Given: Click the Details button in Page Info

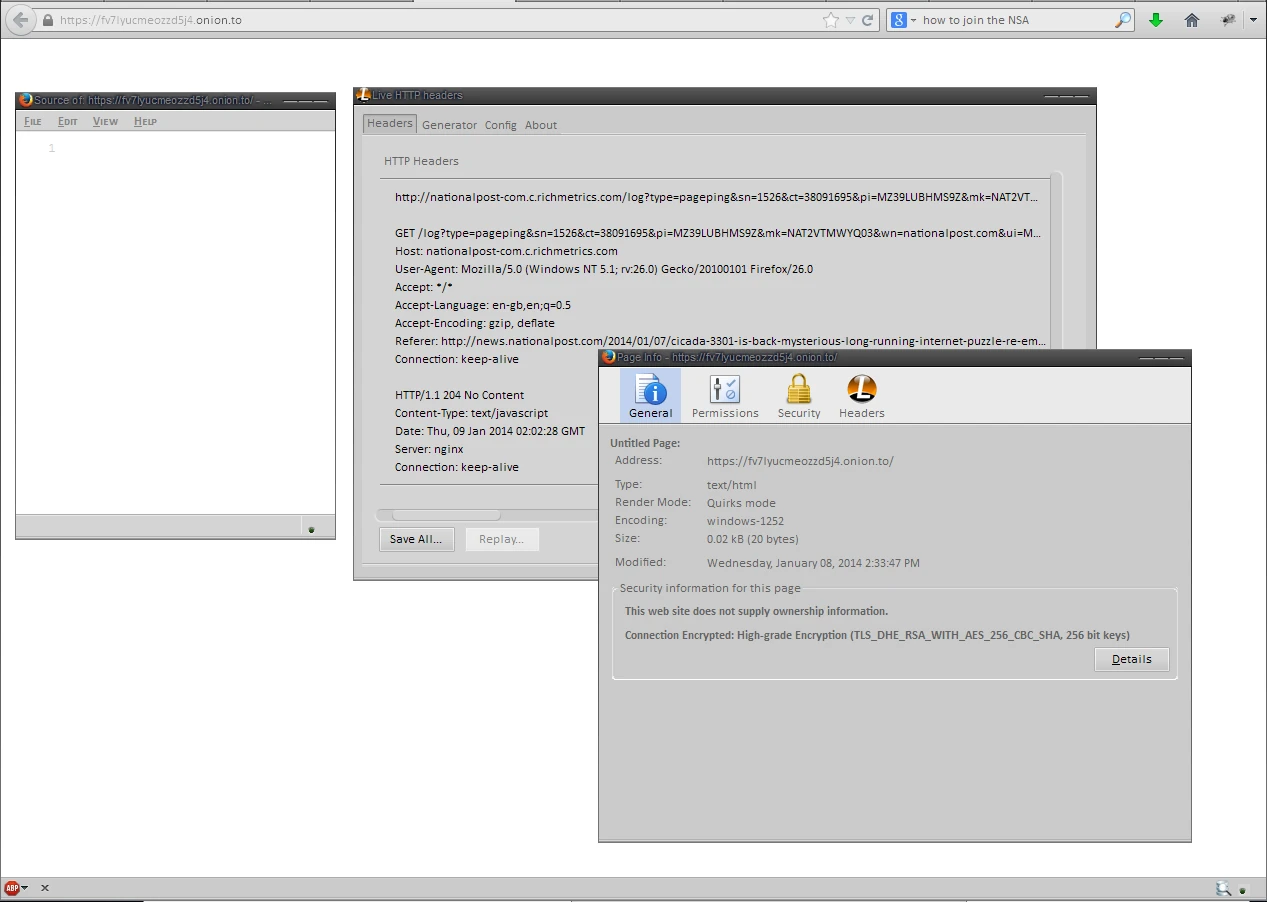Looking at the screenshot, I should tap(1132, 659).
